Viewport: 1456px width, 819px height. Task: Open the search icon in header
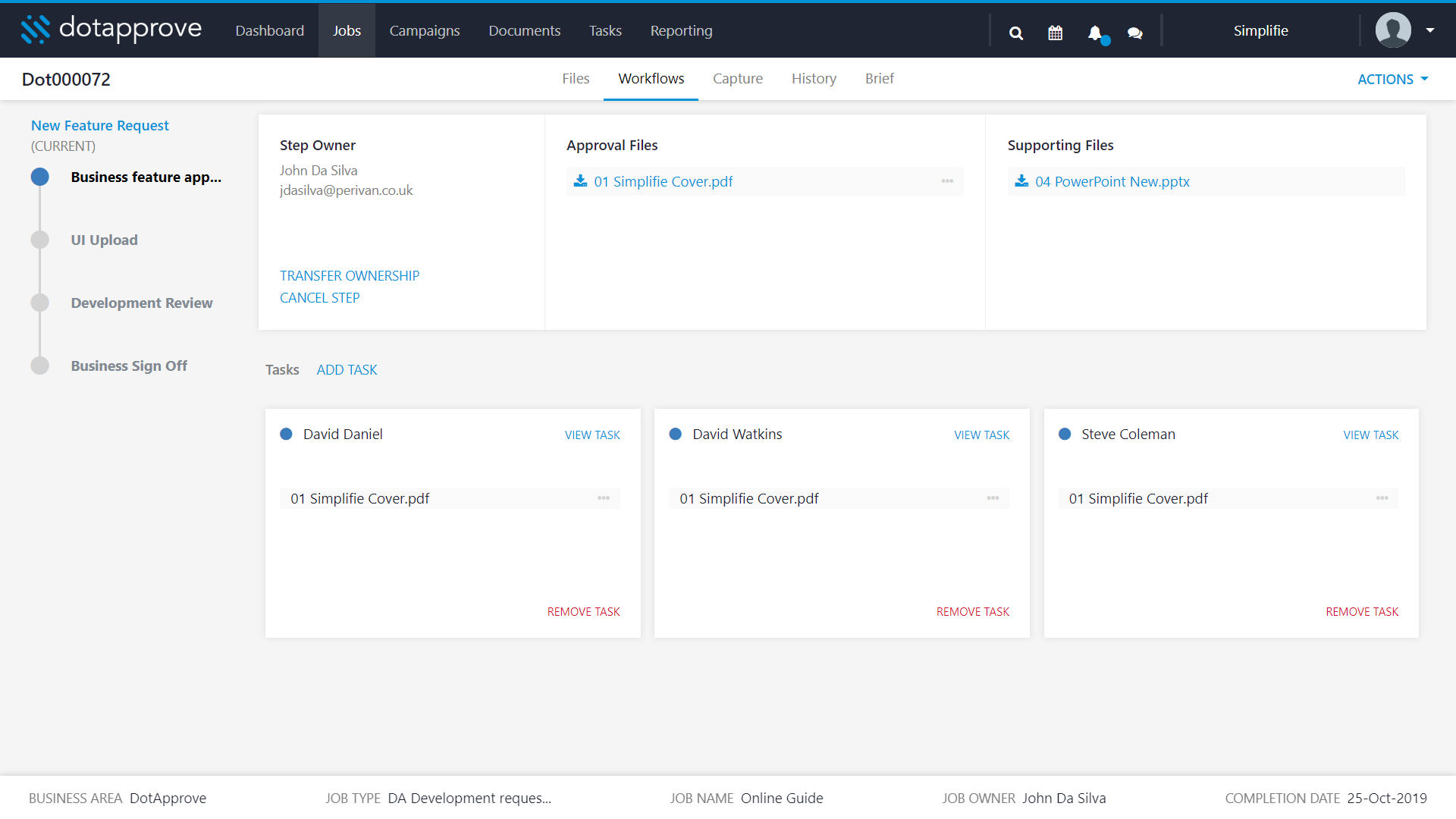1016,33
